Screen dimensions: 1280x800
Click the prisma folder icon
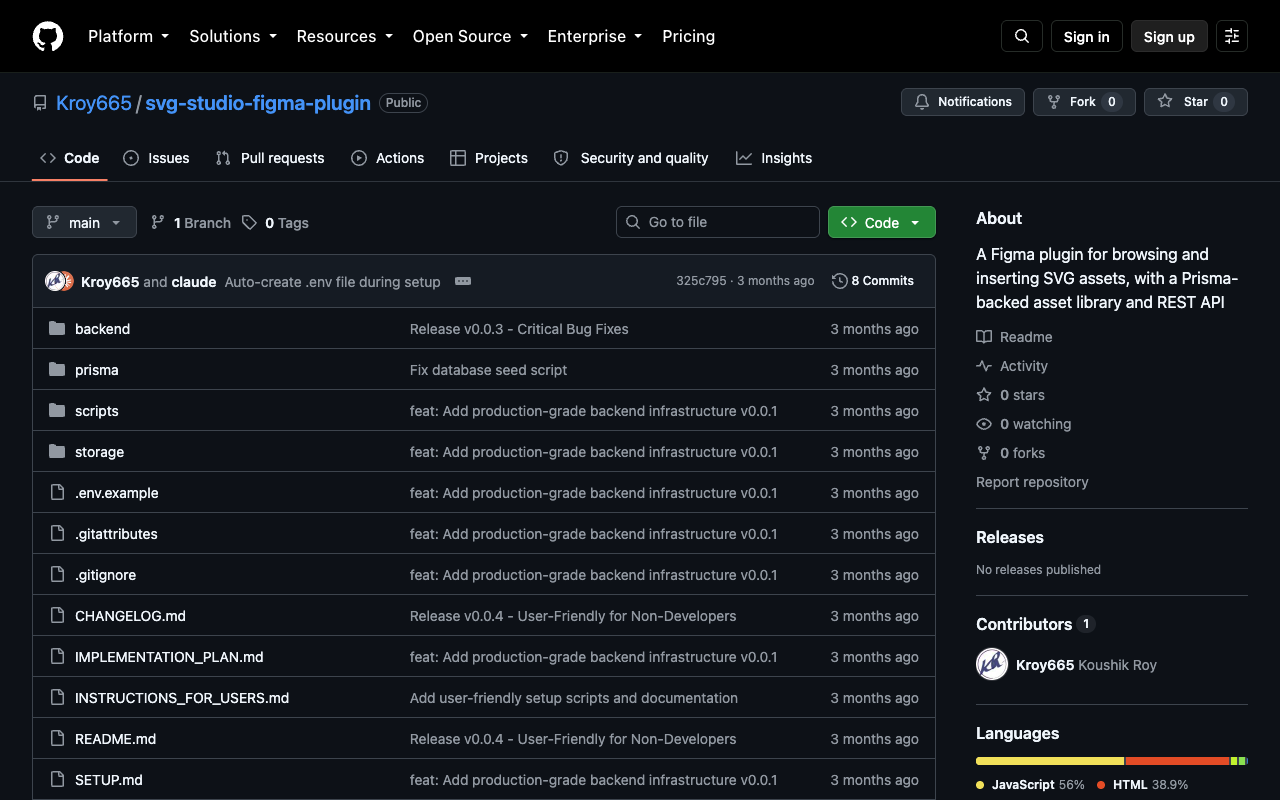[57, 370]
